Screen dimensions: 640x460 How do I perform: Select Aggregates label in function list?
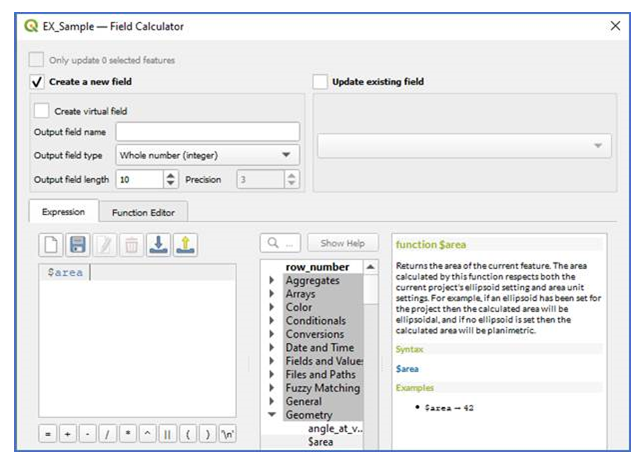click(x=312, y=280)
